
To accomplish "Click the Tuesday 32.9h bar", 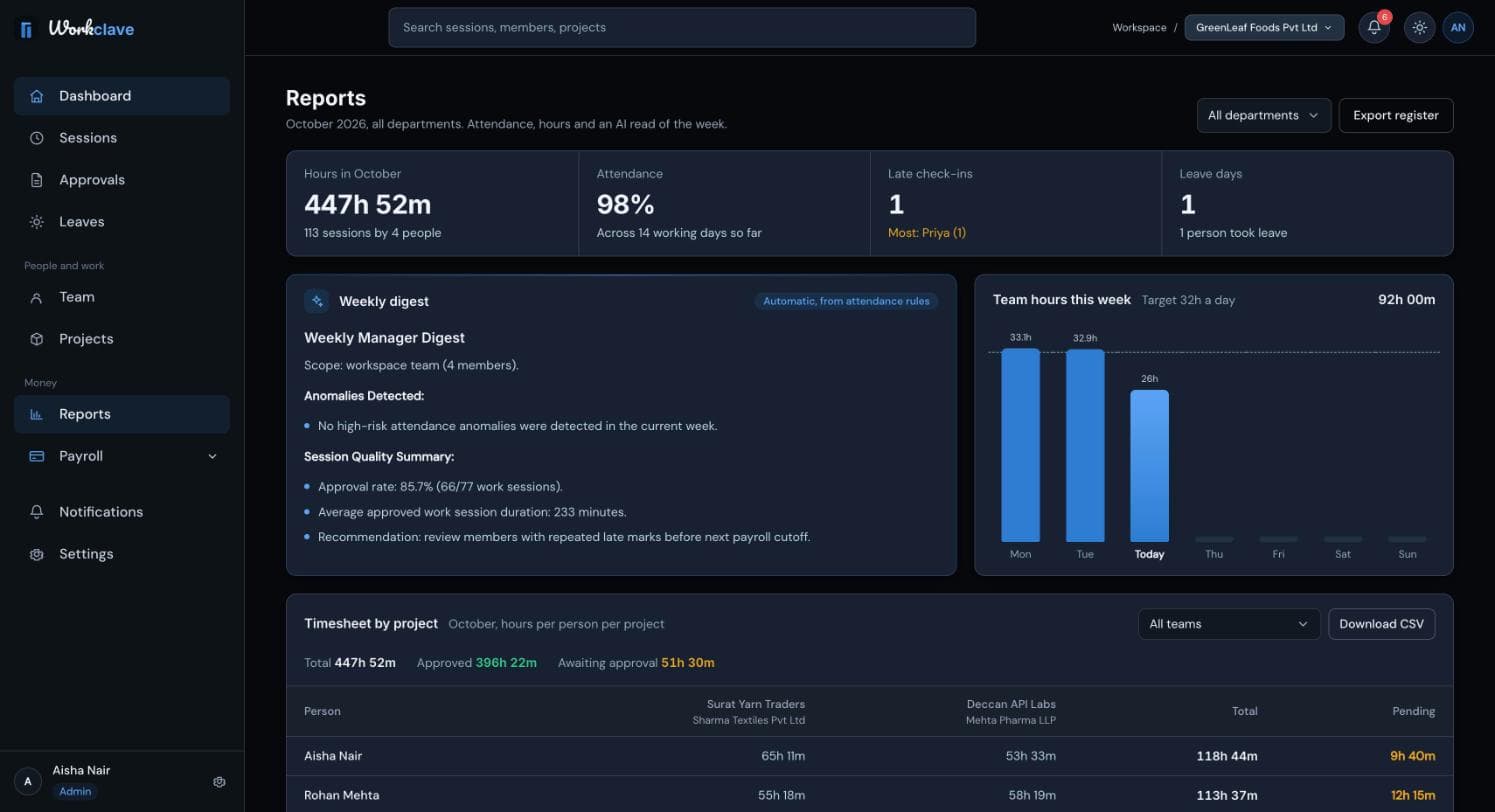I will tap(1085, 445).
